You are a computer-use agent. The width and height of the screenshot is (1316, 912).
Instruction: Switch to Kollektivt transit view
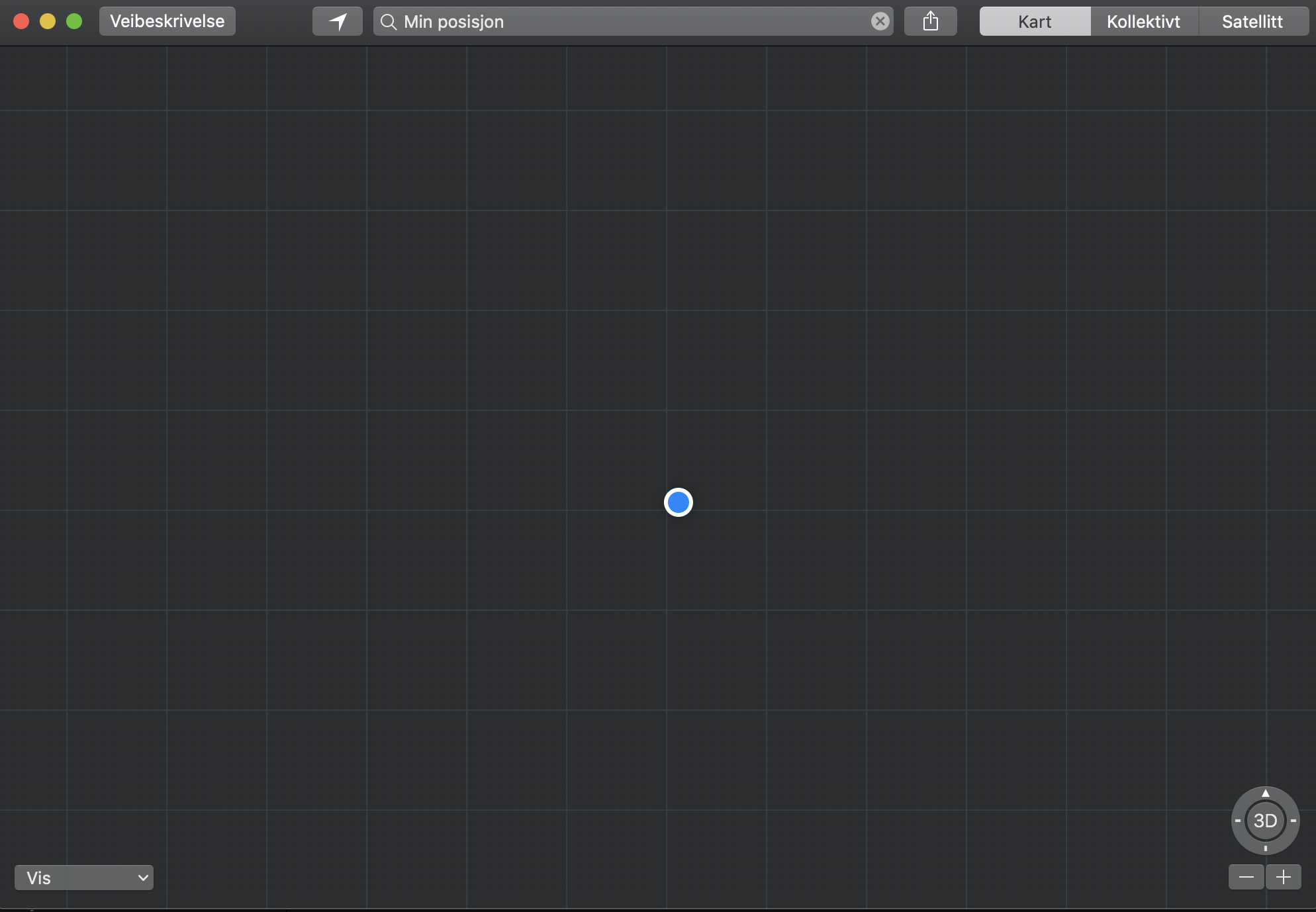1143,21
